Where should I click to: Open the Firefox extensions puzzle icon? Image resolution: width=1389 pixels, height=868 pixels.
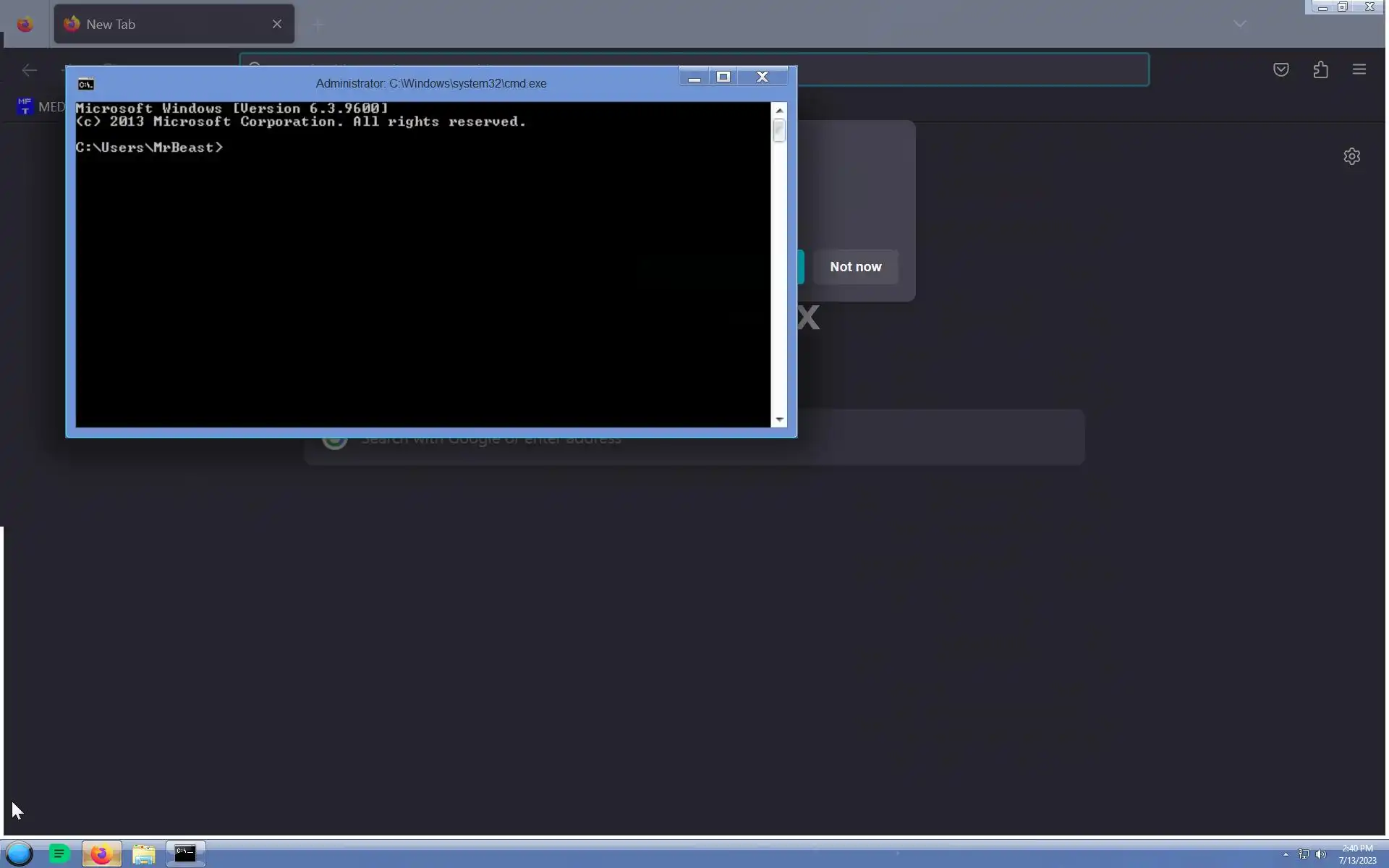1320,69
